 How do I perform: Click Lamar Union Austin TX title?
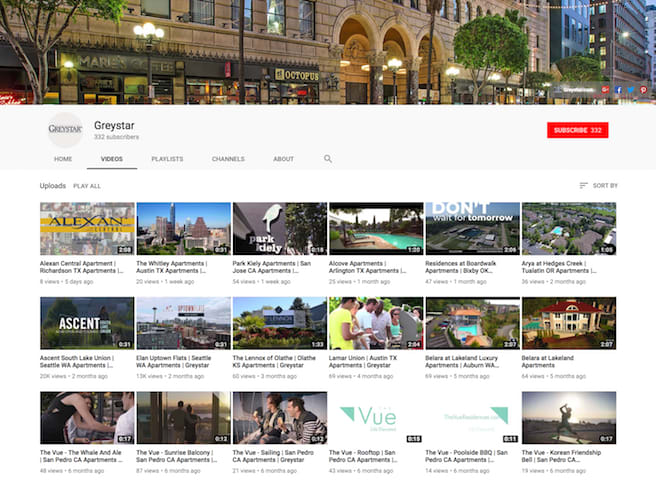click(363, 362)
